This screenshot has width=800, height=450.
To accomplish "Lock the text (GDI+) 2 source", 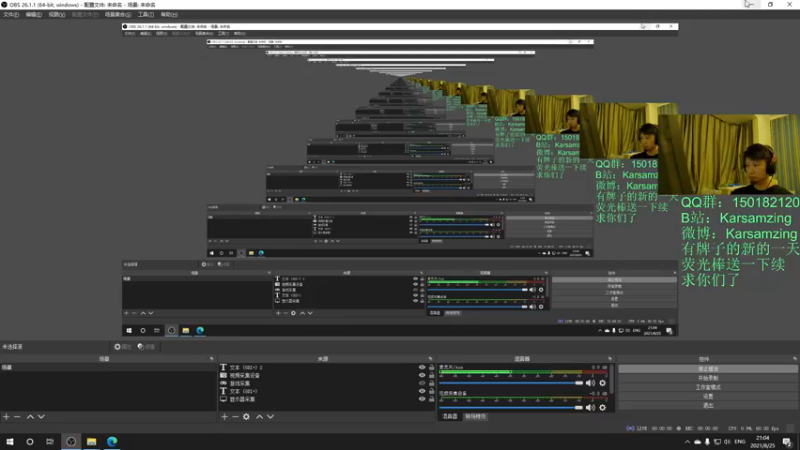I will click(x=431, y=367).
